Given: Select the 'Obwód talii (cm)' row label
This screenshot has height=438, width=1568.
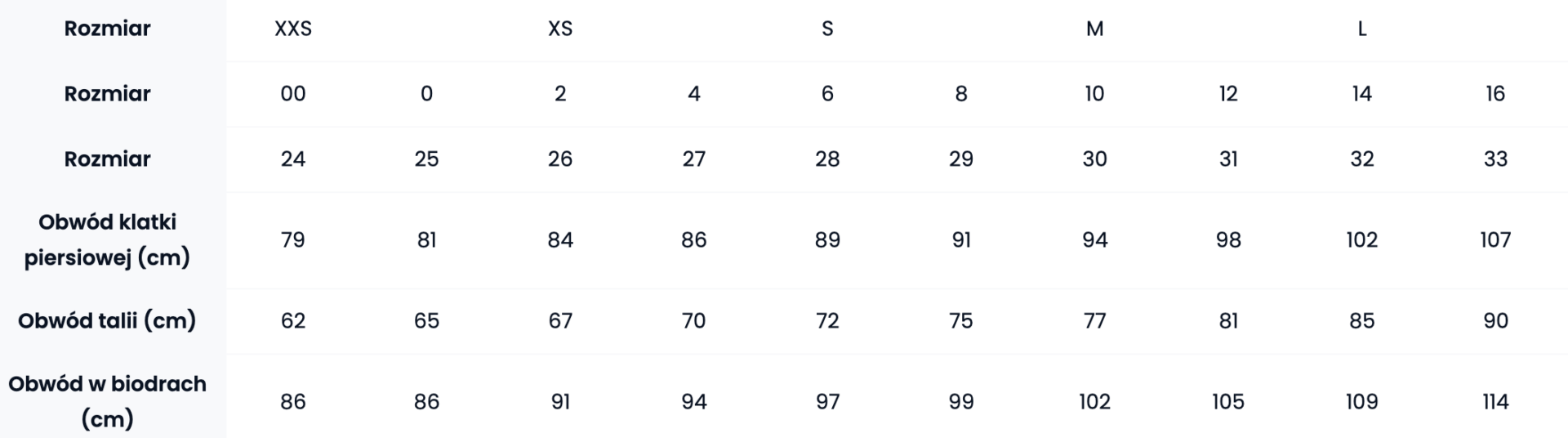Looking at the screenshot, I should click(107, 320).
